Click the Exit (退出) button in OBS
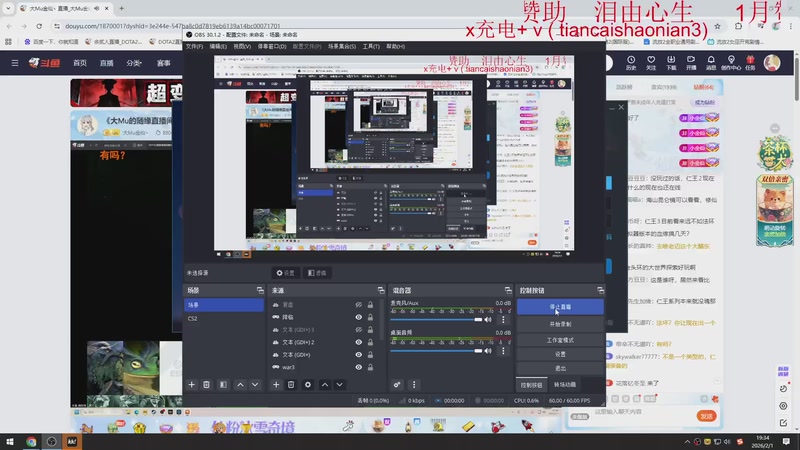The image size is (800, 450). click(x=560, y=368)
